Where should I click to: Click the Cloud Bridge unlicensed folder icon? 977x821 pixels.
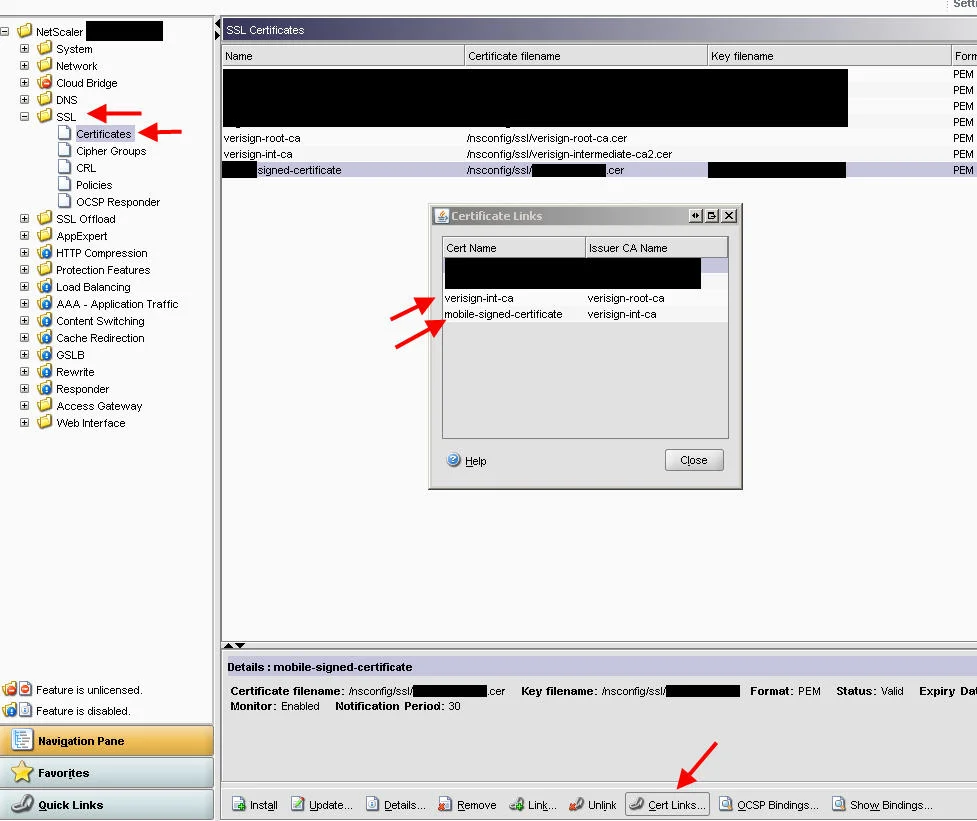click(44, 82)
